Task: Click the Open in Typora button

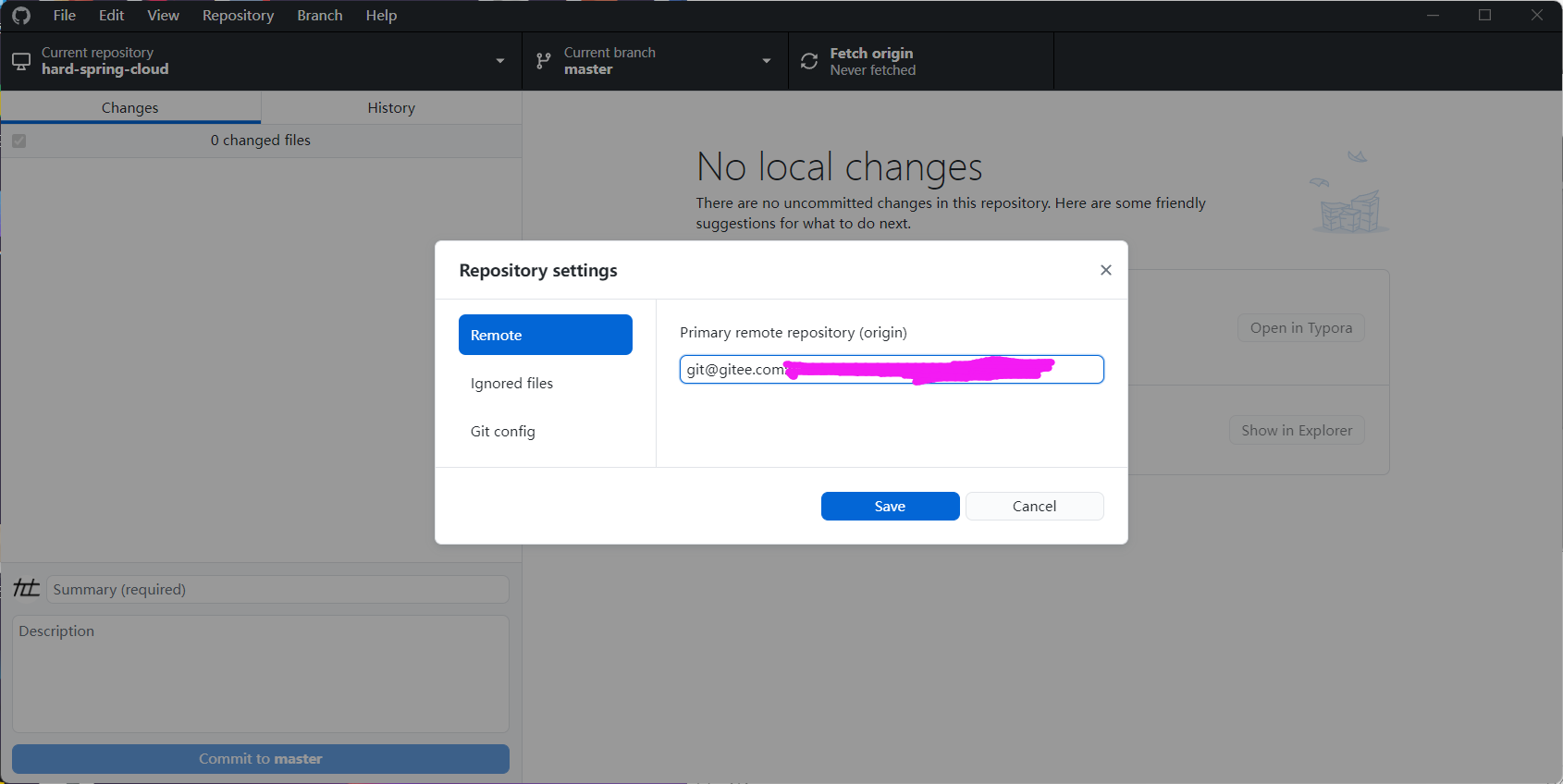Action: (x=1300, y=327)
